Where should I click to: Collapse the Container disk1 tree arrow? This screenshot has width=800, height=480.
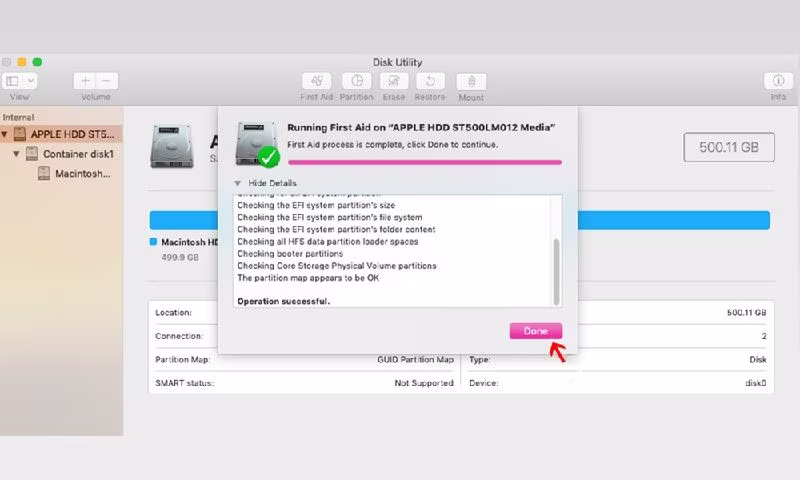16,154
